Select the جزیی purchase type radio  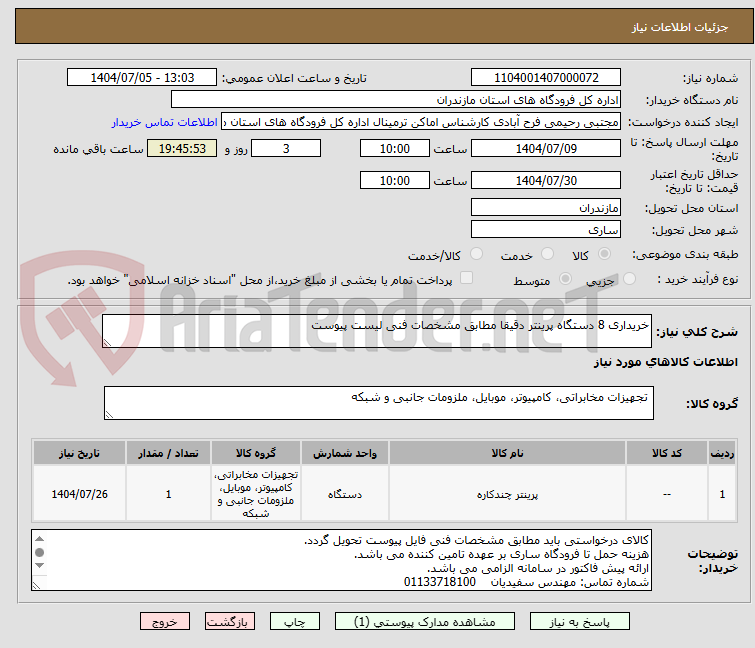[x=629, y=279]
